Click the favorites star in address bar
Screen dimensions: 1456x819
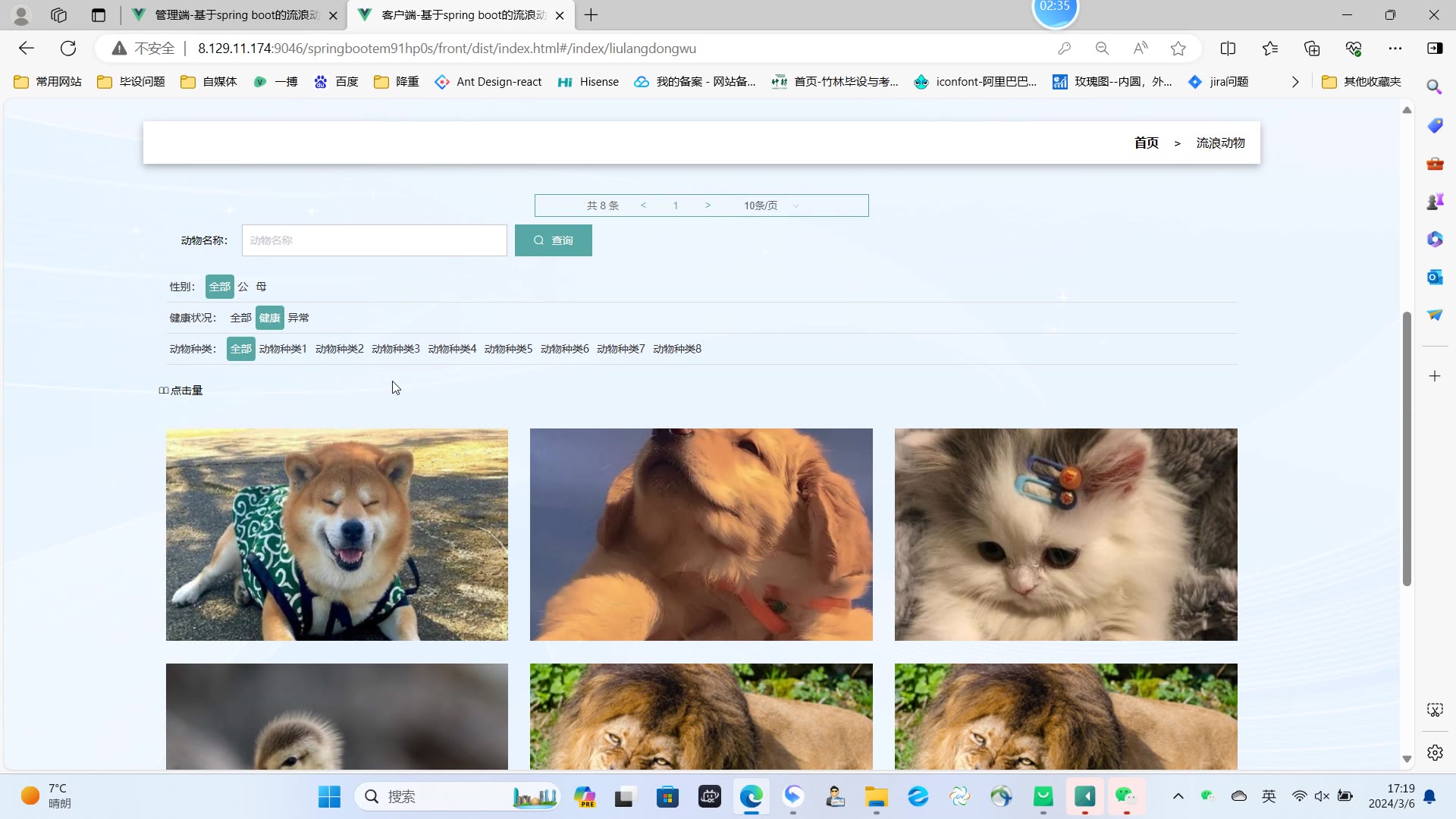pos(1178,49)
